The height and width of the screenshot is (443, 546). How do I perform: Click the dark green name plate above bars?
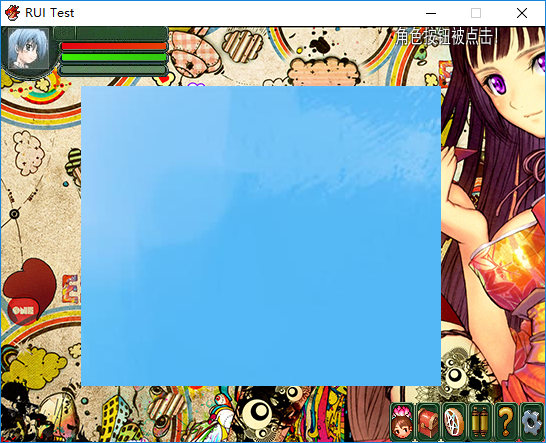pos(111,34)
